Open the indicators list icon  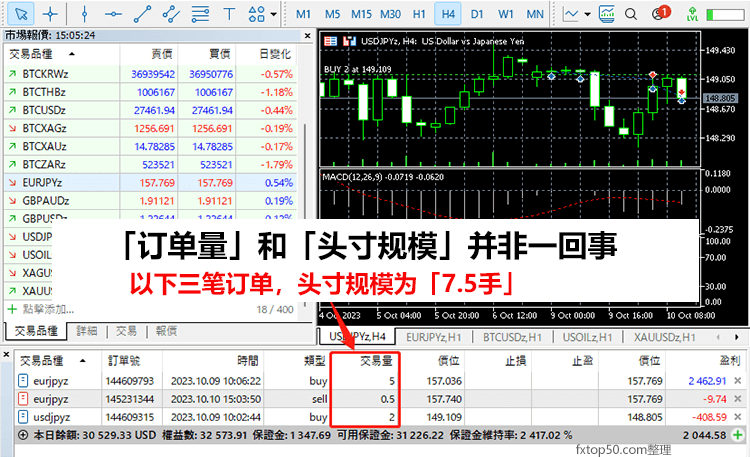pos(607,14)
